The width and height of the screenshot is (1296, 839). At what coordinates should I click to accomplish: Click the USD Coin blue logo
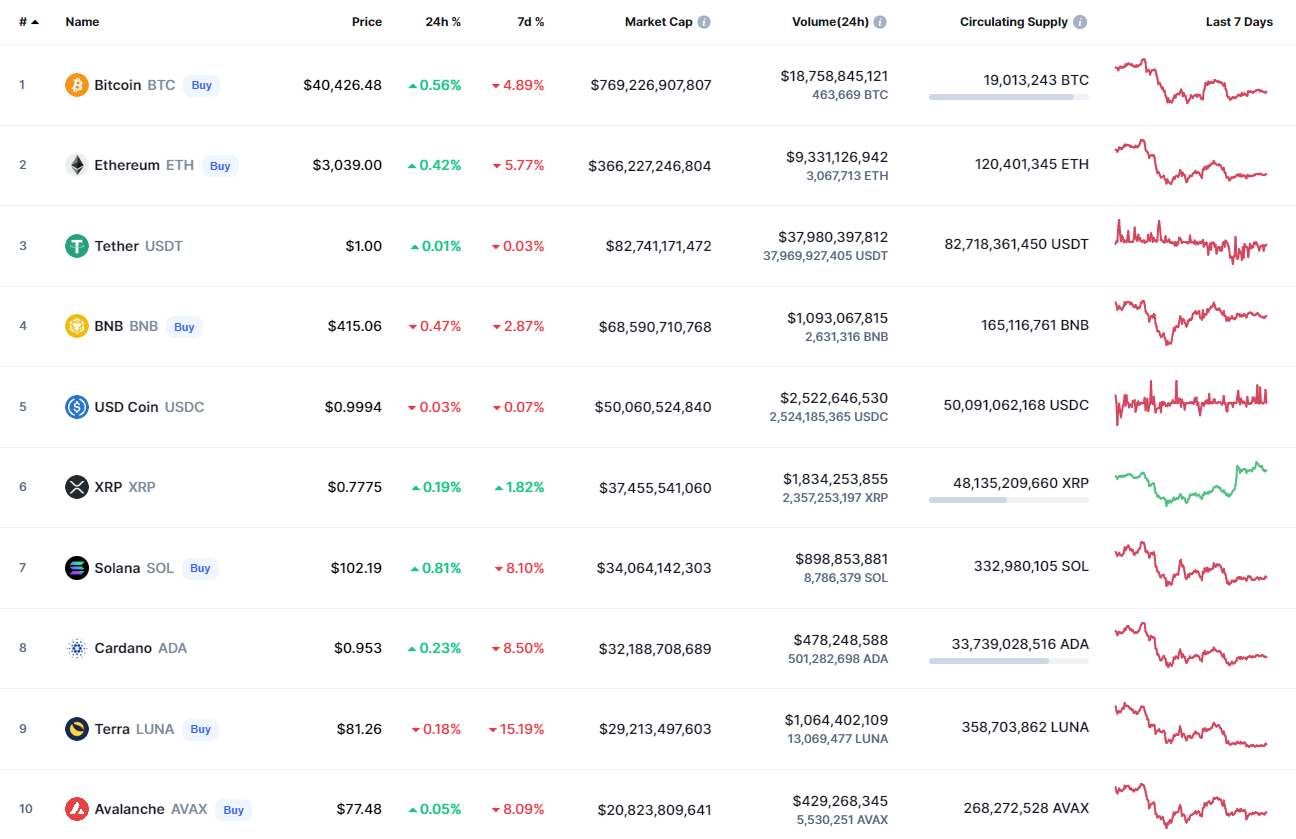(x=77, y=407)
